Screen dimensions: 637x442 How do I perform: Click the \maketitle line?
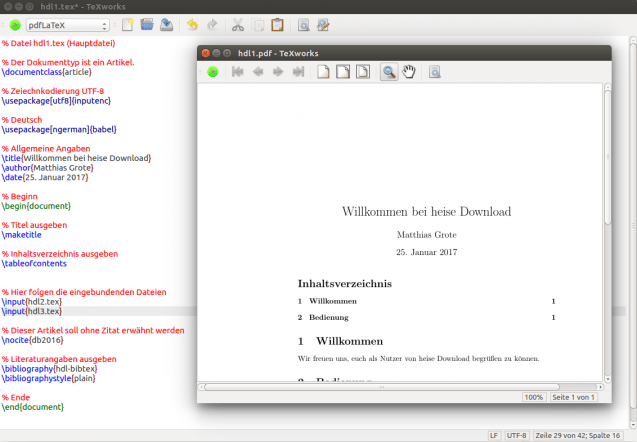tap(22, 235)
